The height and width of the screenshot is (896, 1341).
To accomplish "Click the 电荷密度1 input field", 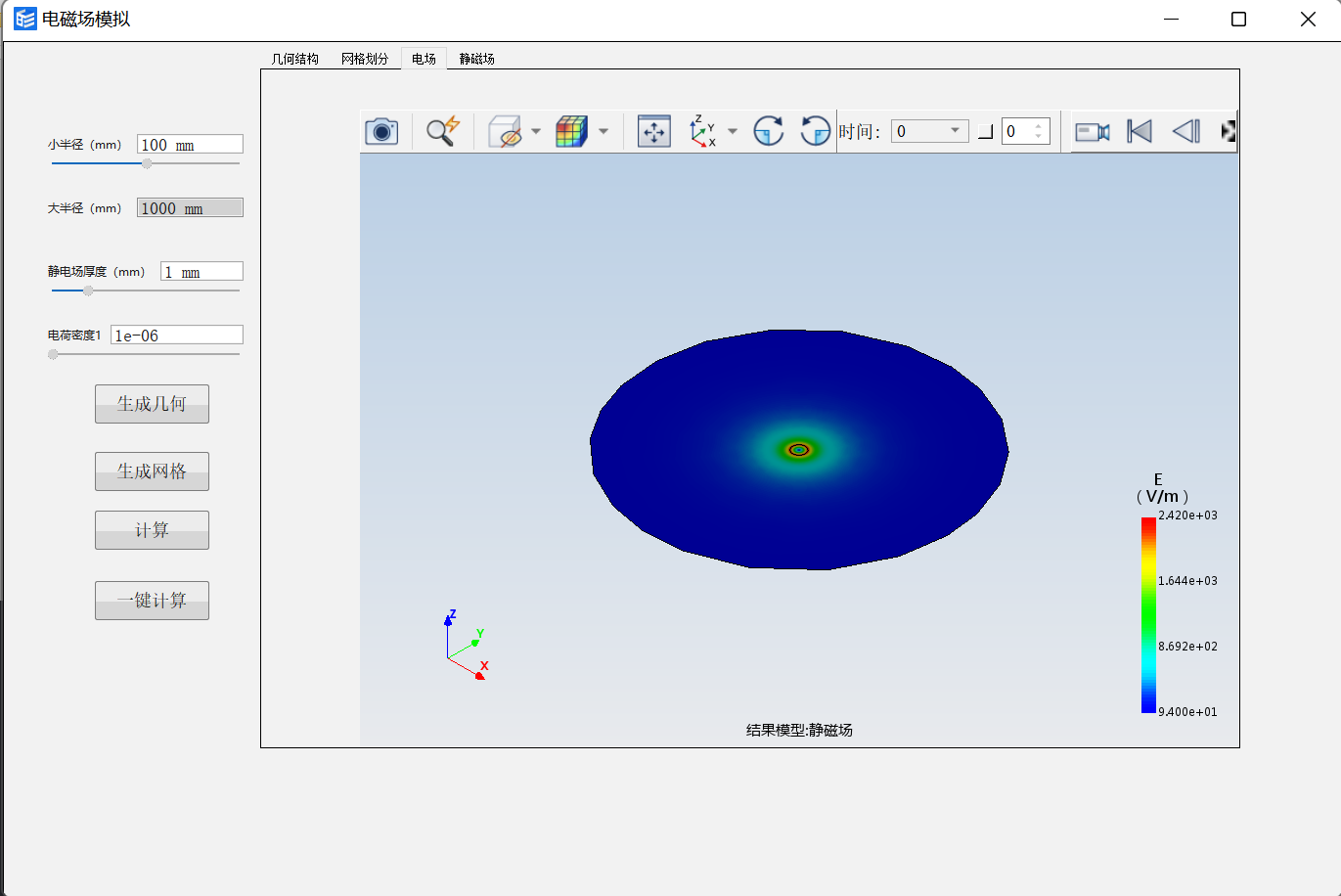I will pos(176,336).
